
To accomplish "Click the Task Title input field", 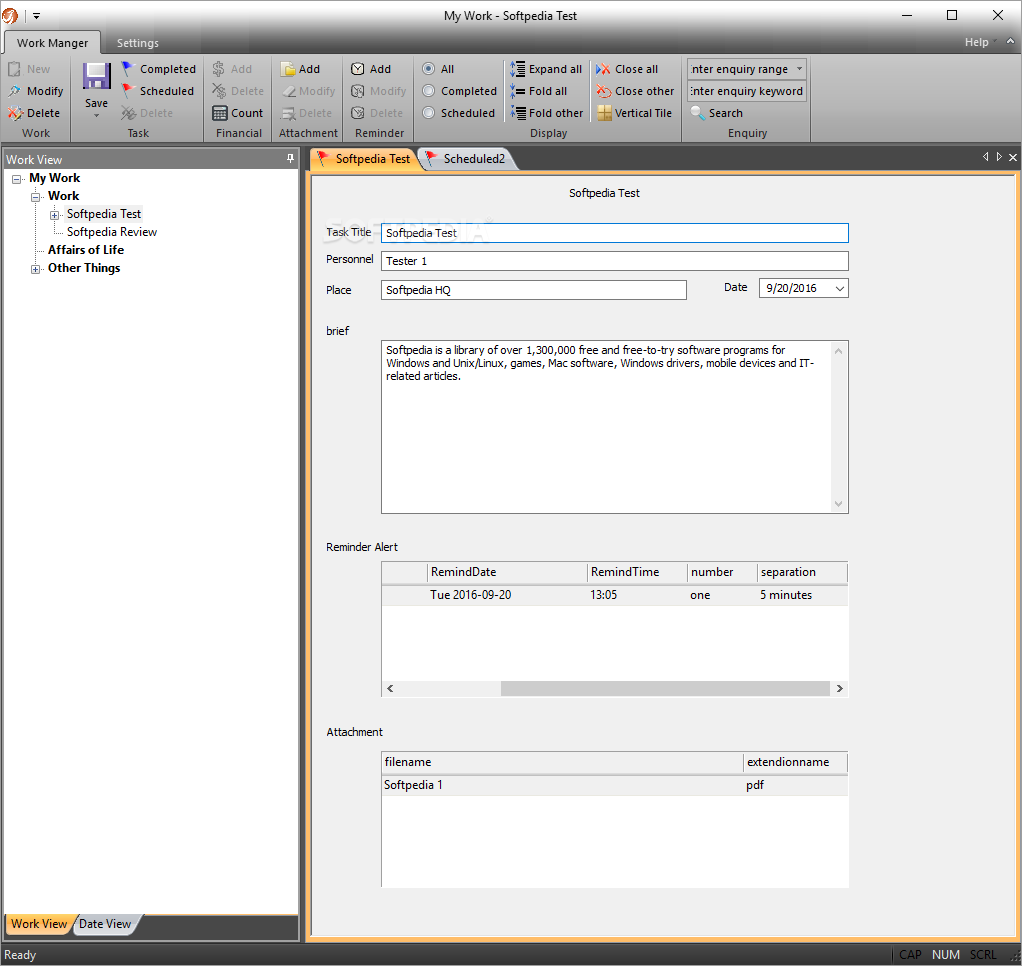I will point(614,233).
